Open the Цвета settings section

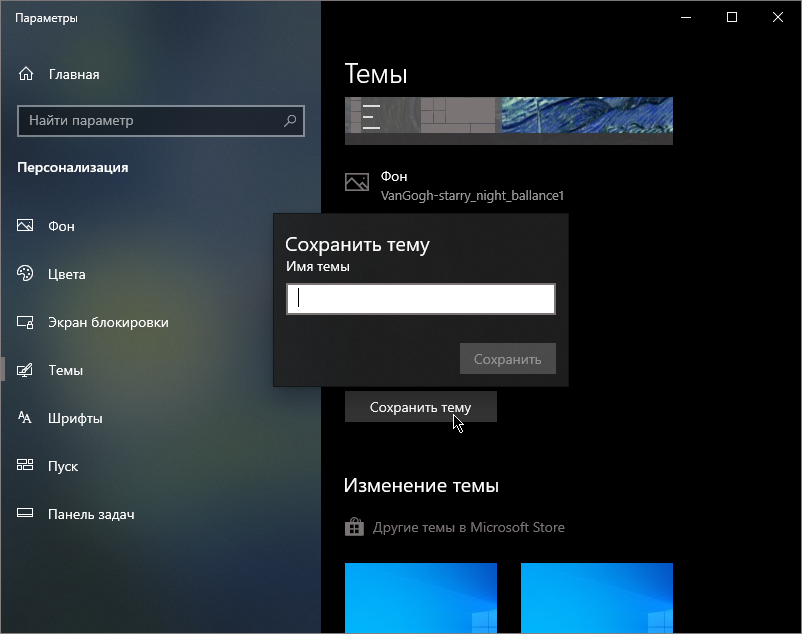coord(67,274)
